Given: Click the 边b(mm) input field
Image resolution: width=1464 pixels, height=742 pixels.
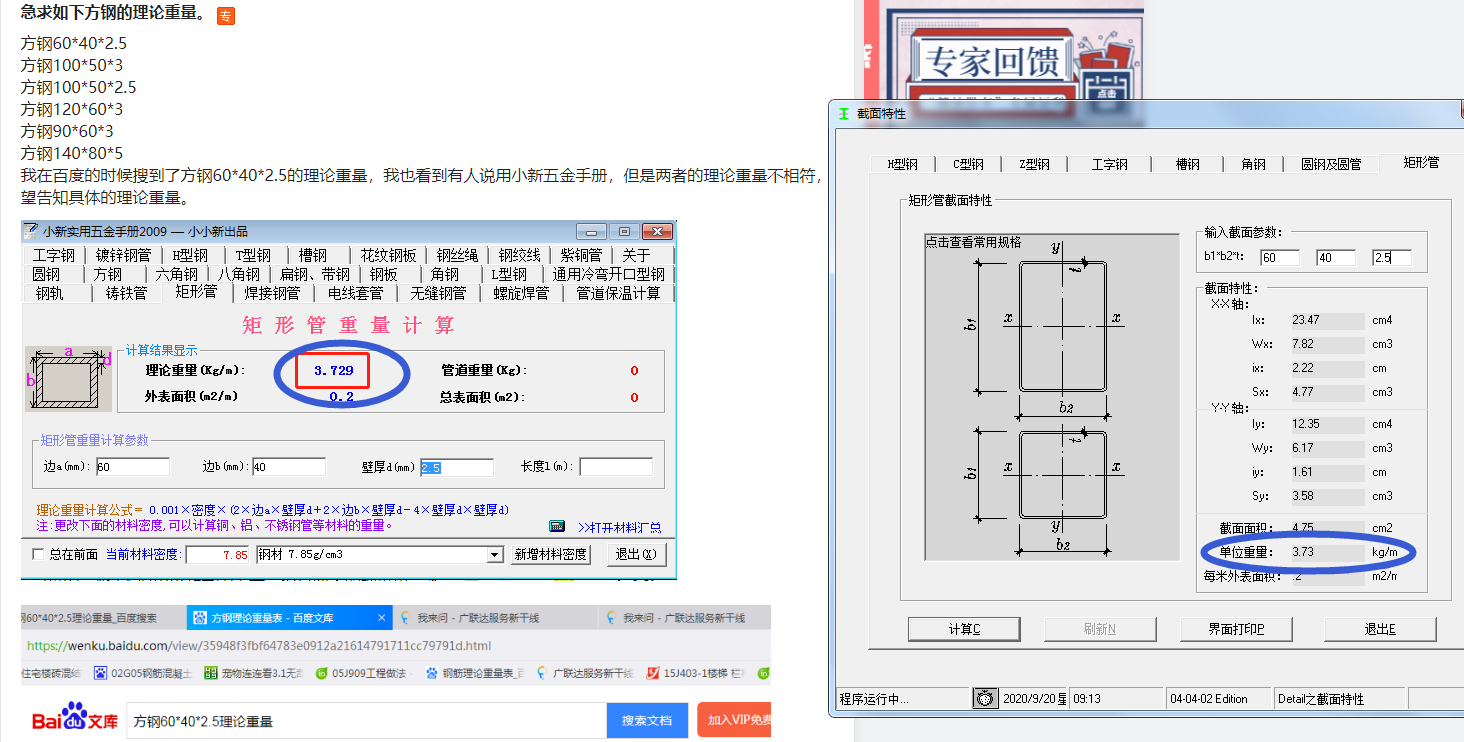Looking at the screenshot, I should [289, 467].
